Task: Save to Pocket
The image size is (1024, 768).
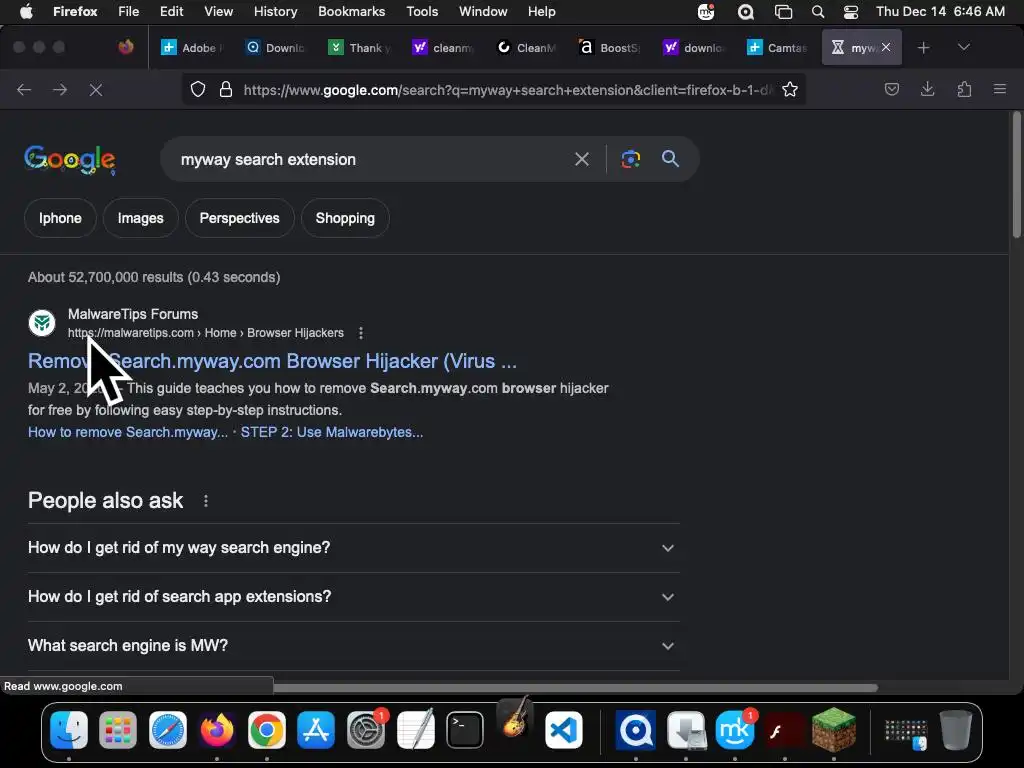Action: tap(891, 89)
